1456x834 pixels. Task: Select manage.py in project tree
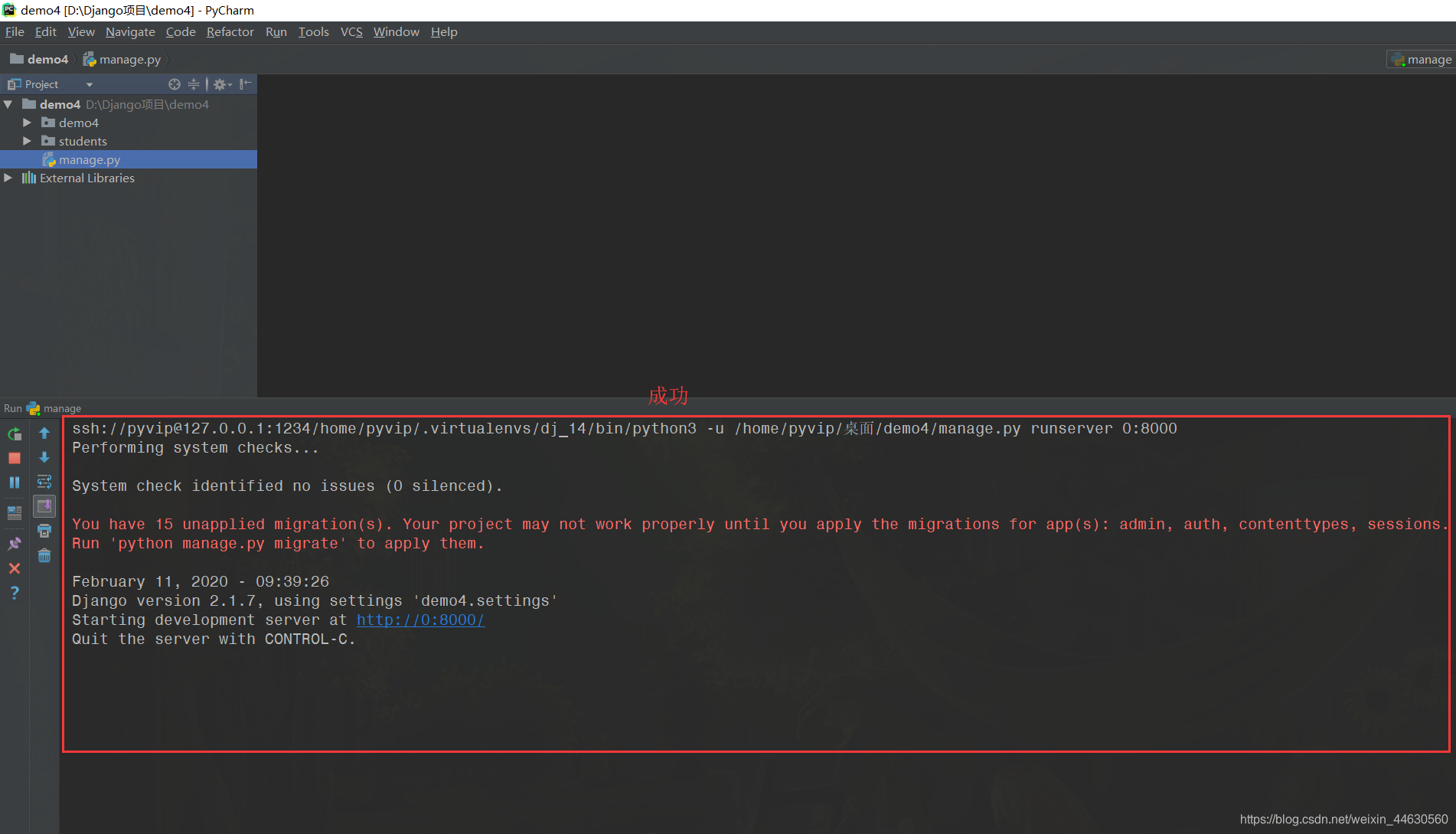tap(129, 159)
